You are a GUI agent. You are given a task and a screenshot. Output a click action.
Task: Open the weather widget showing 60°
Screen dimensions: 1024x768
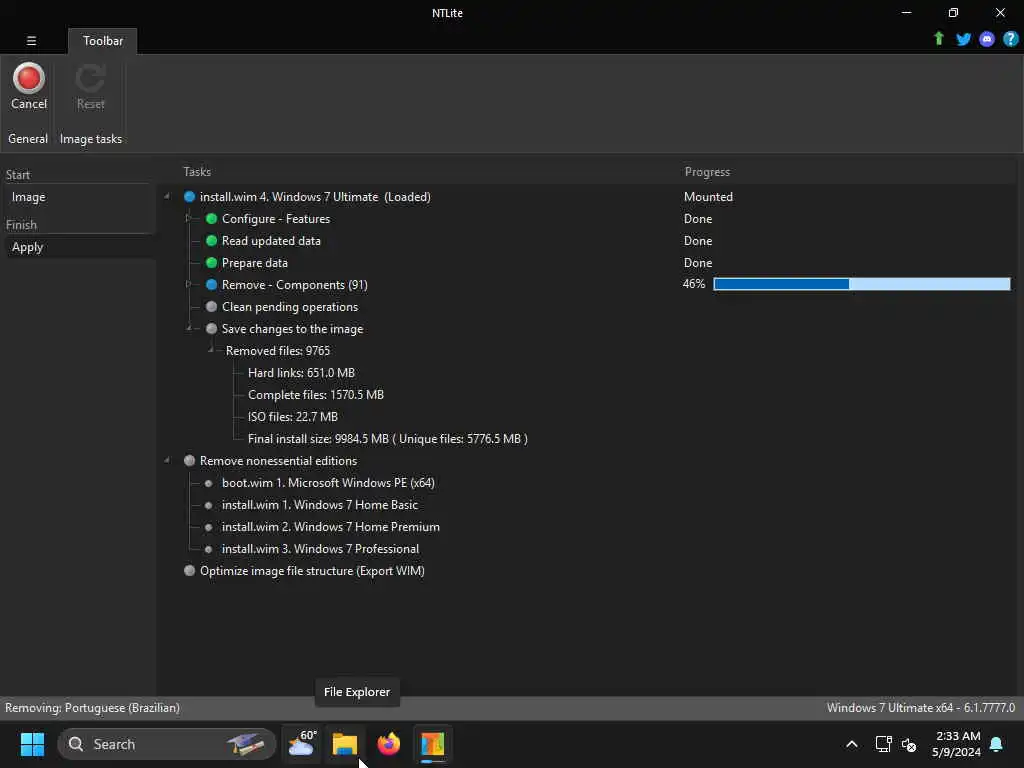pyautogui.click(x=301, y=744)
